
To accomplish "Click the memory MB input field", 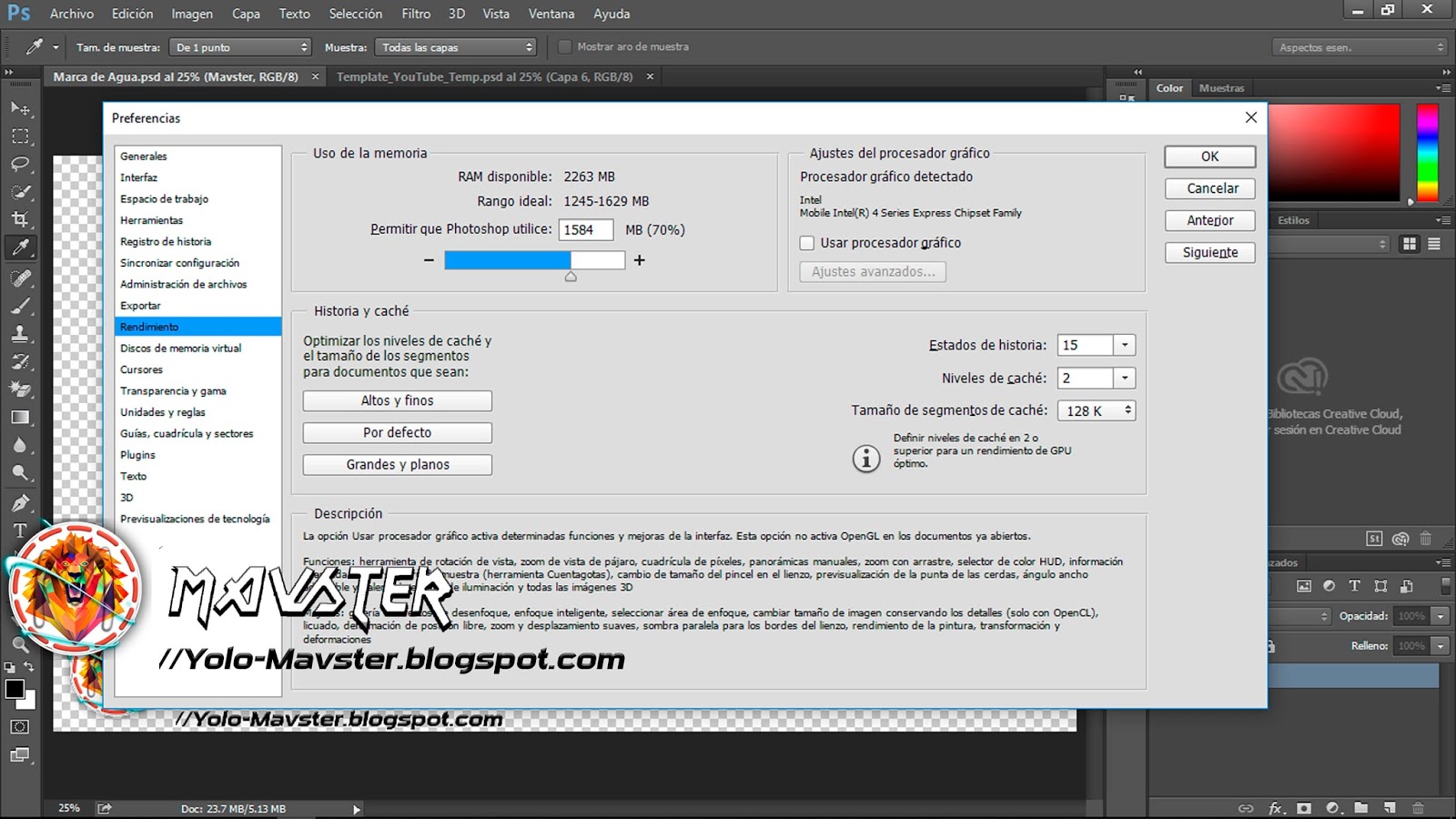I will click(x=586, y=230).
